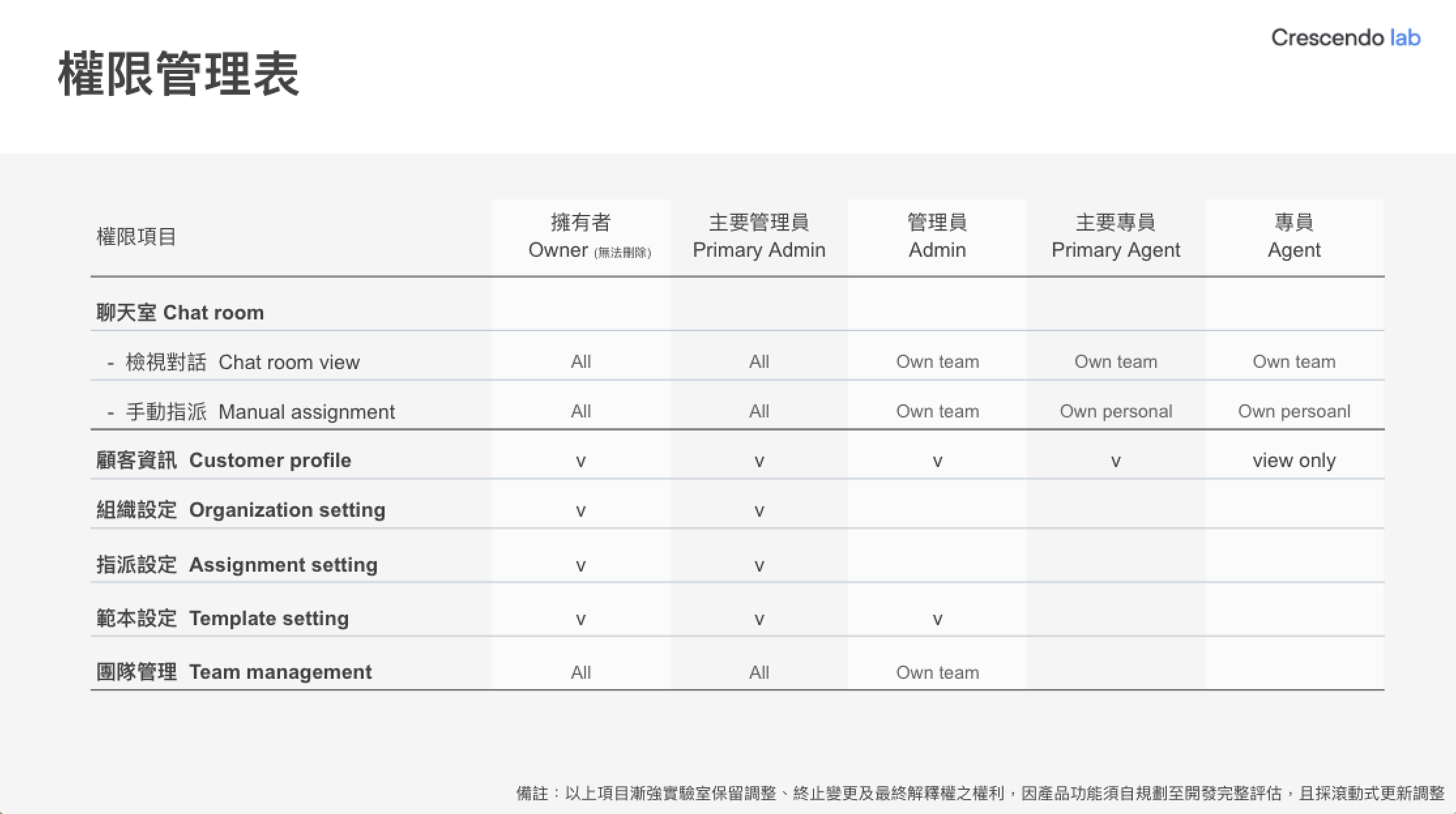The width and height of the screenshot is (1456, 814).
Task: Click the Team management row label
Action: pos(234,672)
